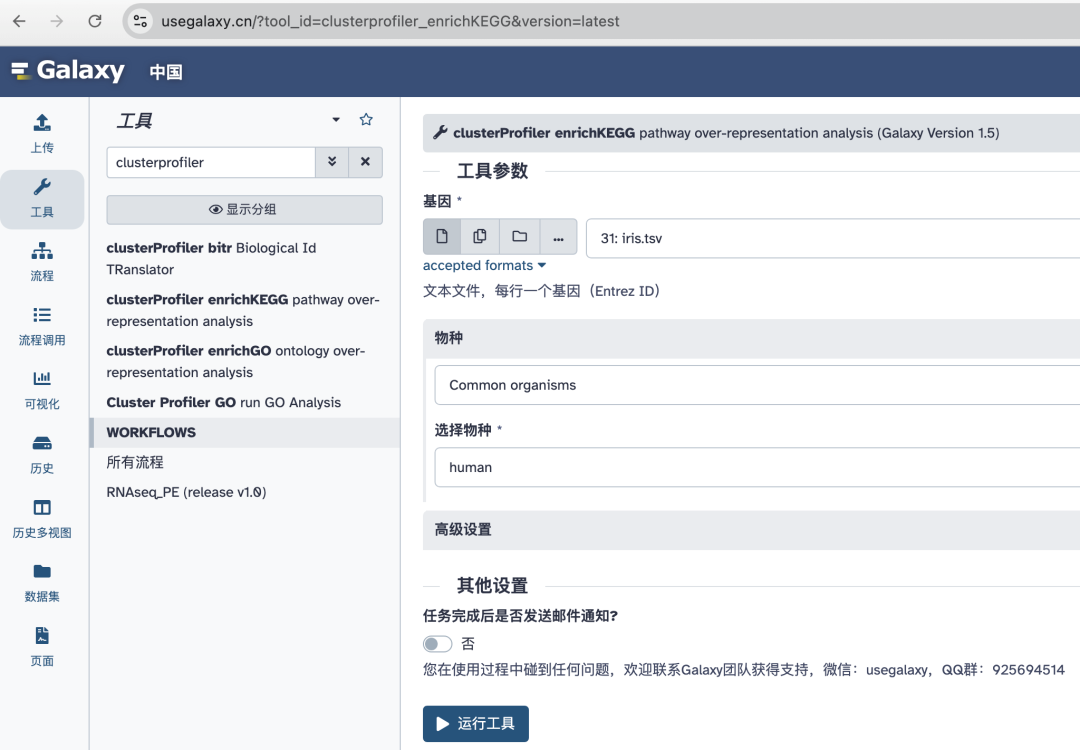Open the 流程调用 invocations activity
Screen dimensions: 1080x750
42,326
